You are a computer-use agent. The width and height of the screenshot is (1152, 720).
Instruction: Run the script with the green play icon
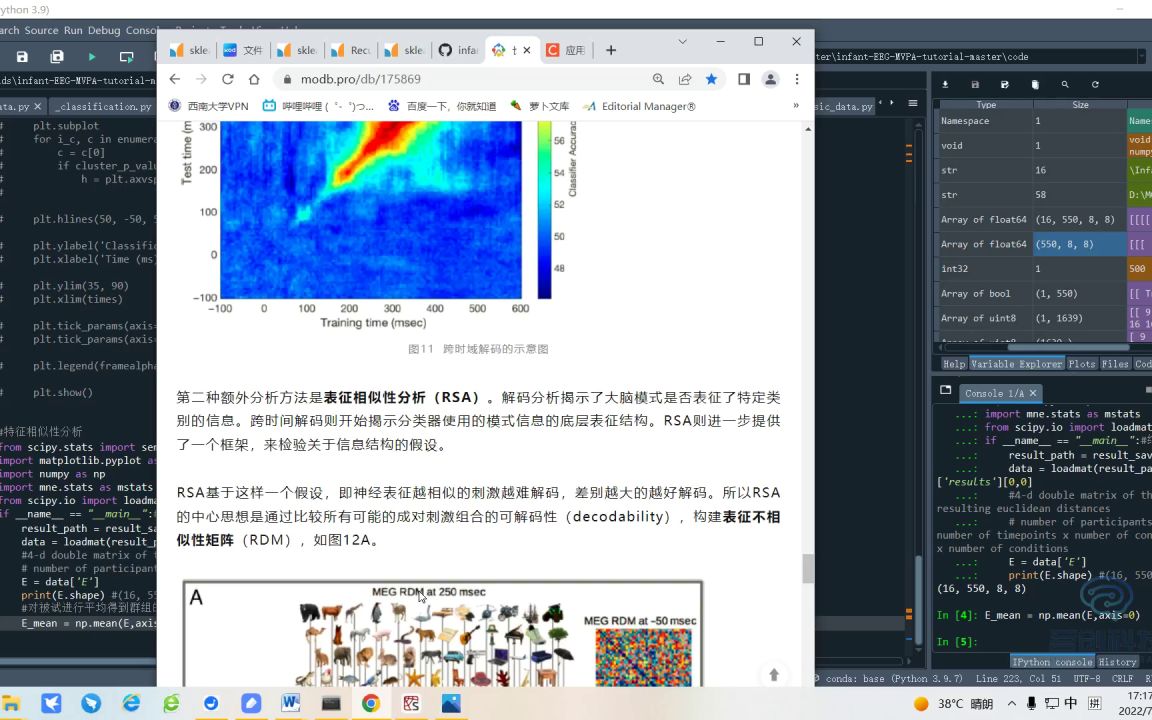[x=90, y=57]
